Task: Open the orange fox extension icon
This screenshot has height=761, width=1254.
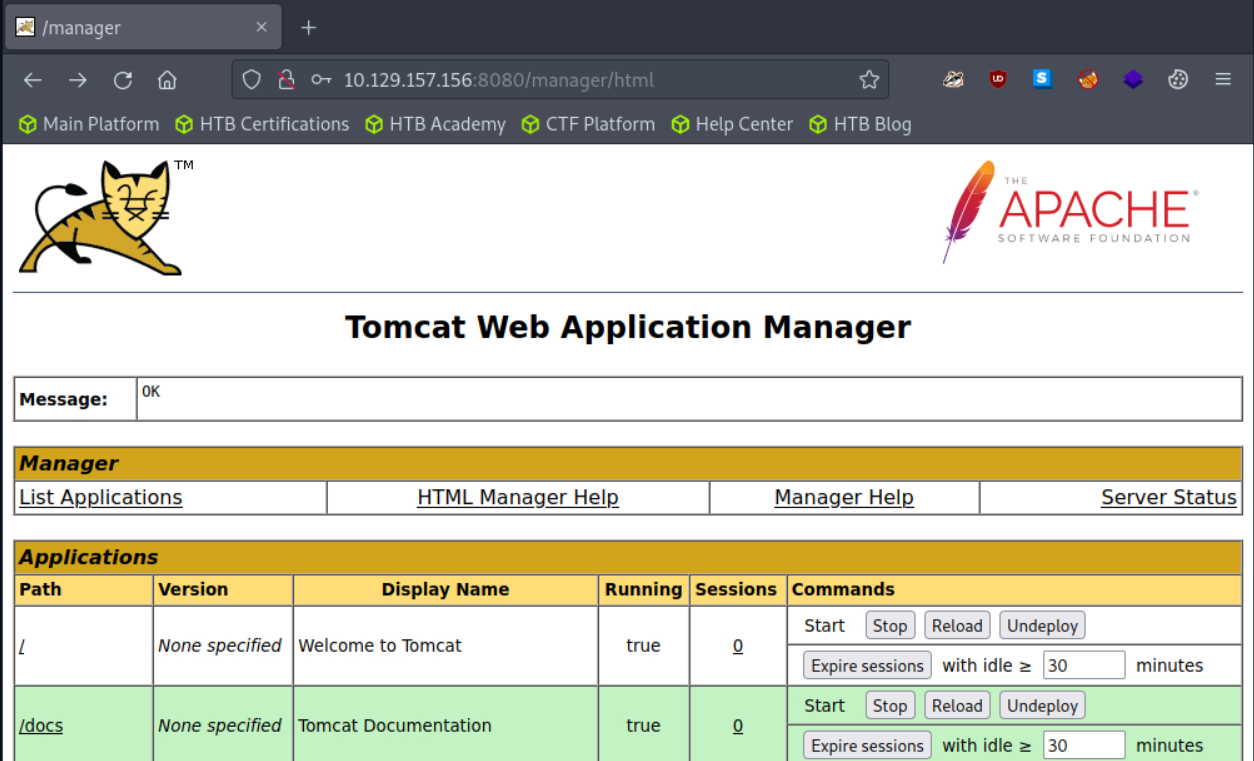Action: [1088, 79]
